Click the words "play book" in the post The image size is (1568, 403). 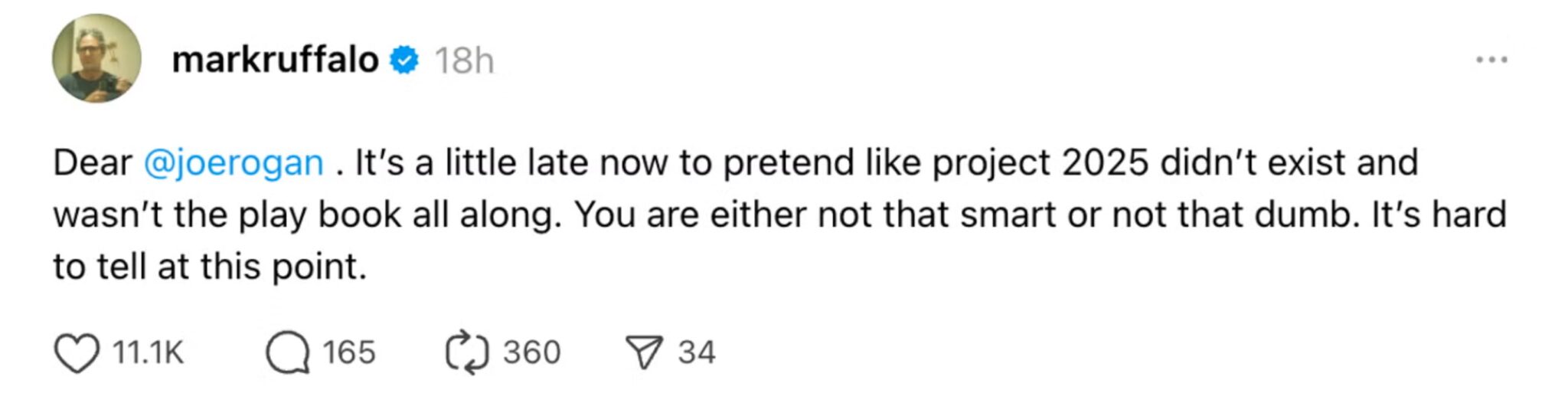(x=320, y=215)
